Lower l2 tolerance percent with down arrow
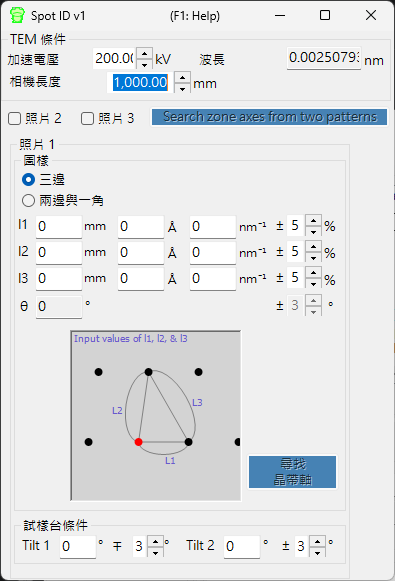Screen dimensions: 395x581 coord(313,258)
